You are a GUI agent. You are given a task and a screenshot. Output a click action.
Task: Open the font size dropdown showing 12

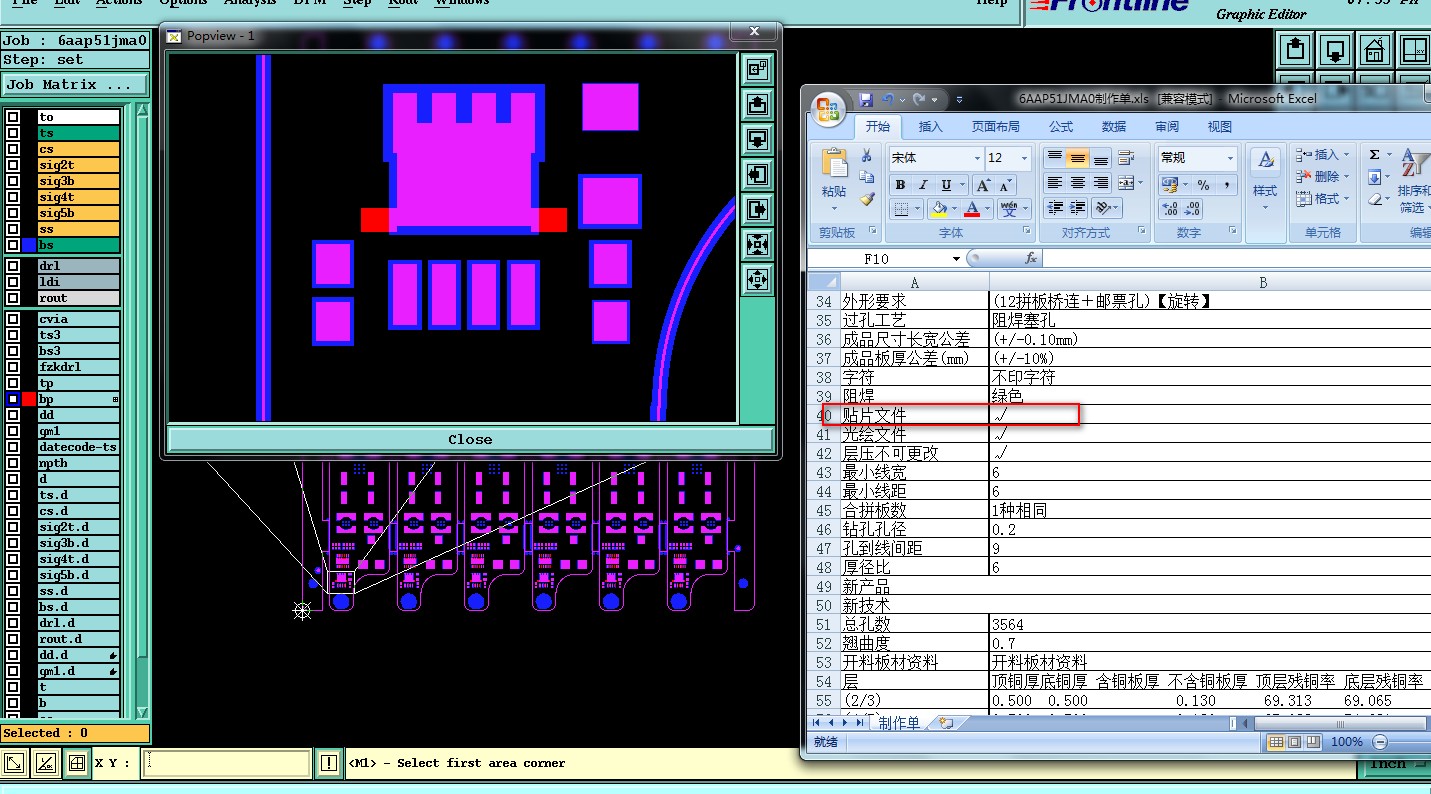tap(1024, 158)
